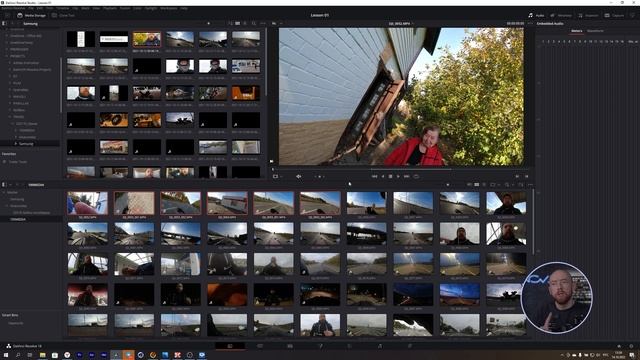The height and width of the screenshot is (360, 640).
Task: Open File Explorer from the taskbar
Action: click(x=42, y=355)
